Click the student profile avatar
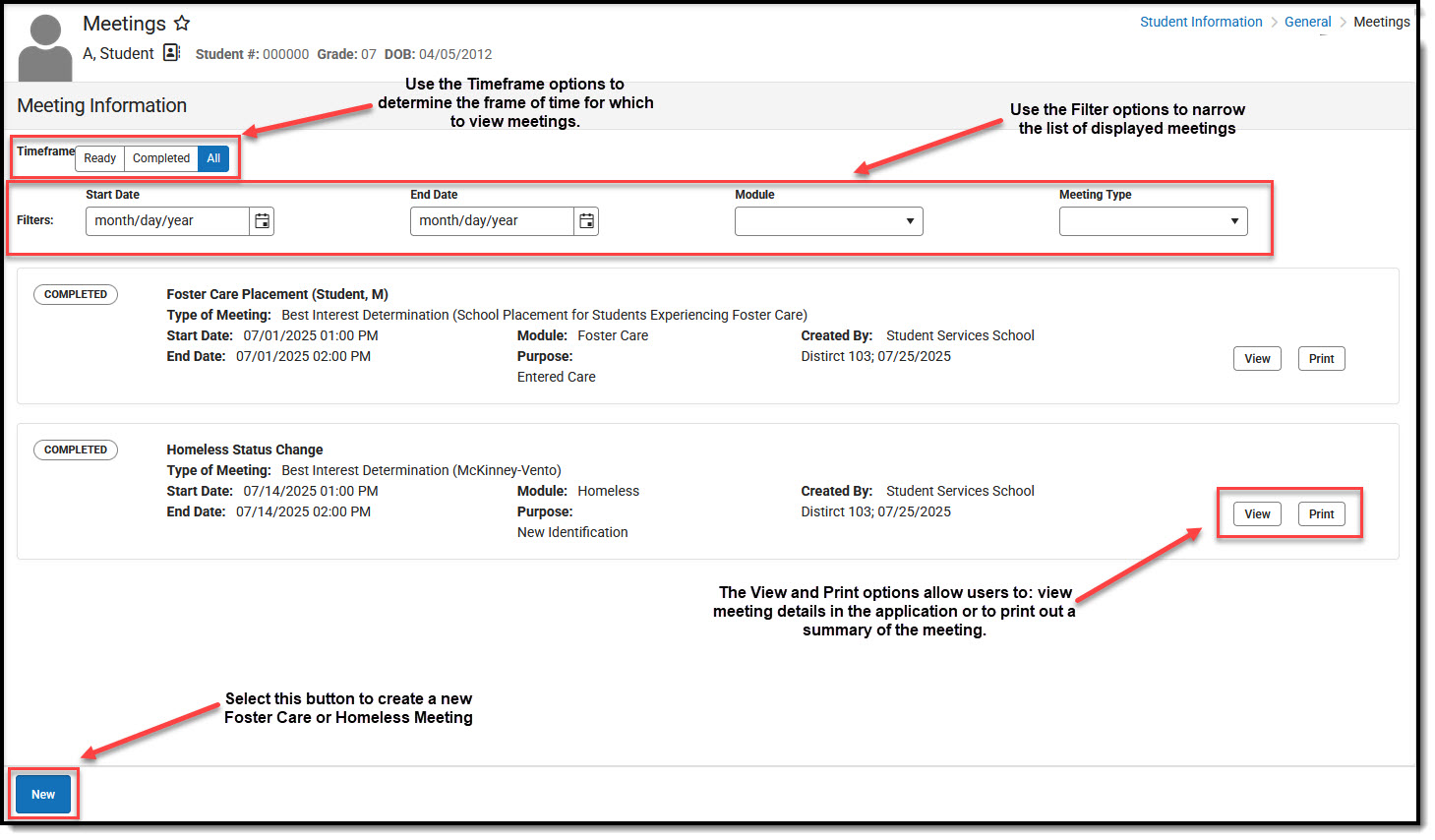The image size is (1435, 840). click(x=44, y=43)
